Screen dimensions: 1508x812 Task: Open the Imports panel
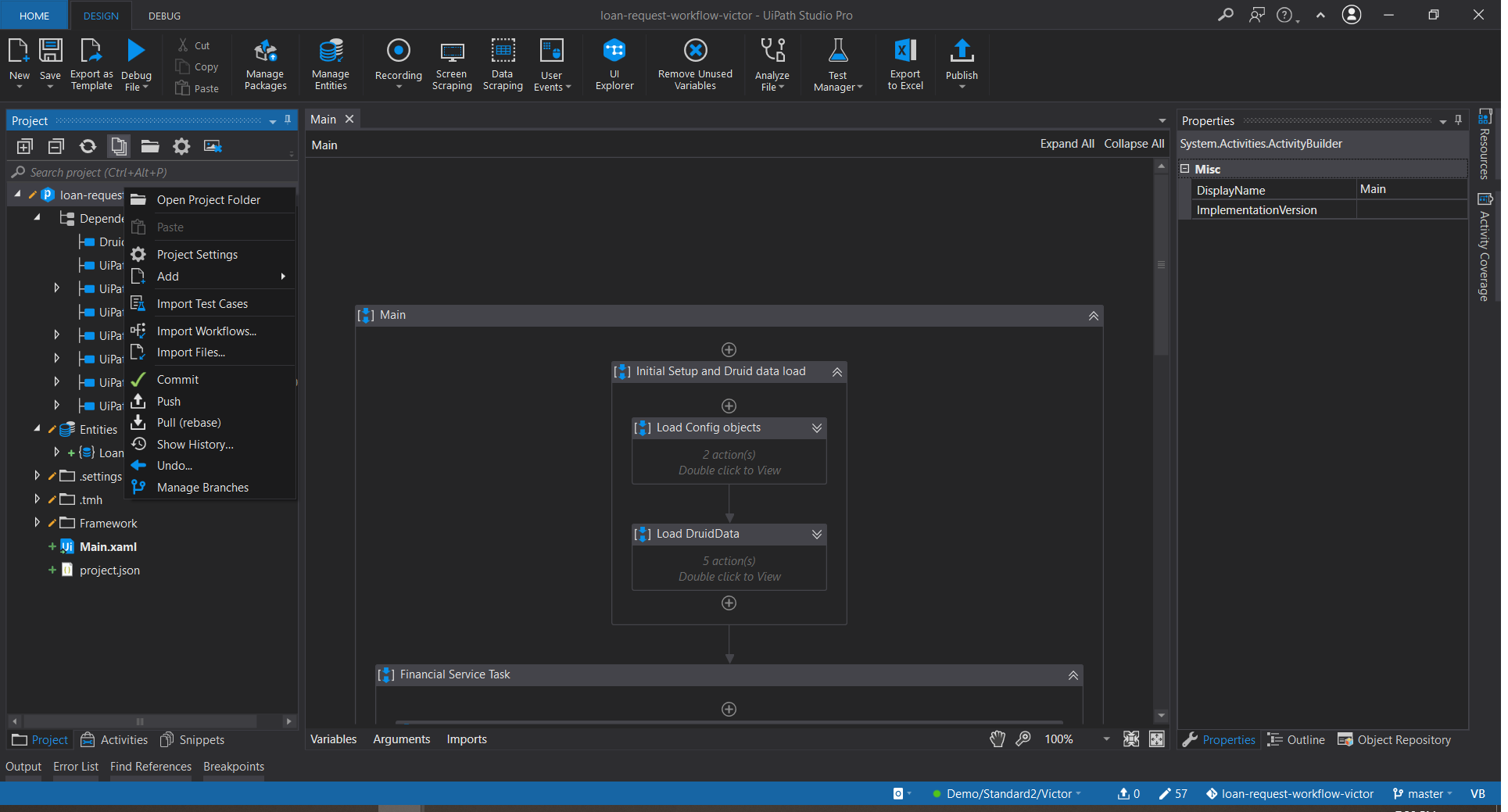tap(467, 739)
